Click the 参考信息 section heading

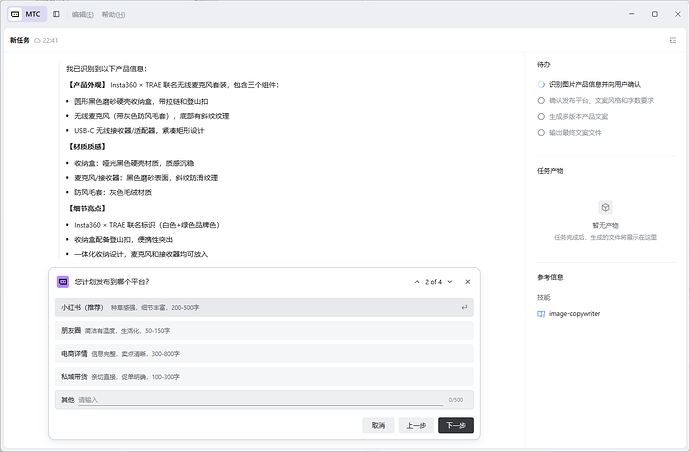550,277
